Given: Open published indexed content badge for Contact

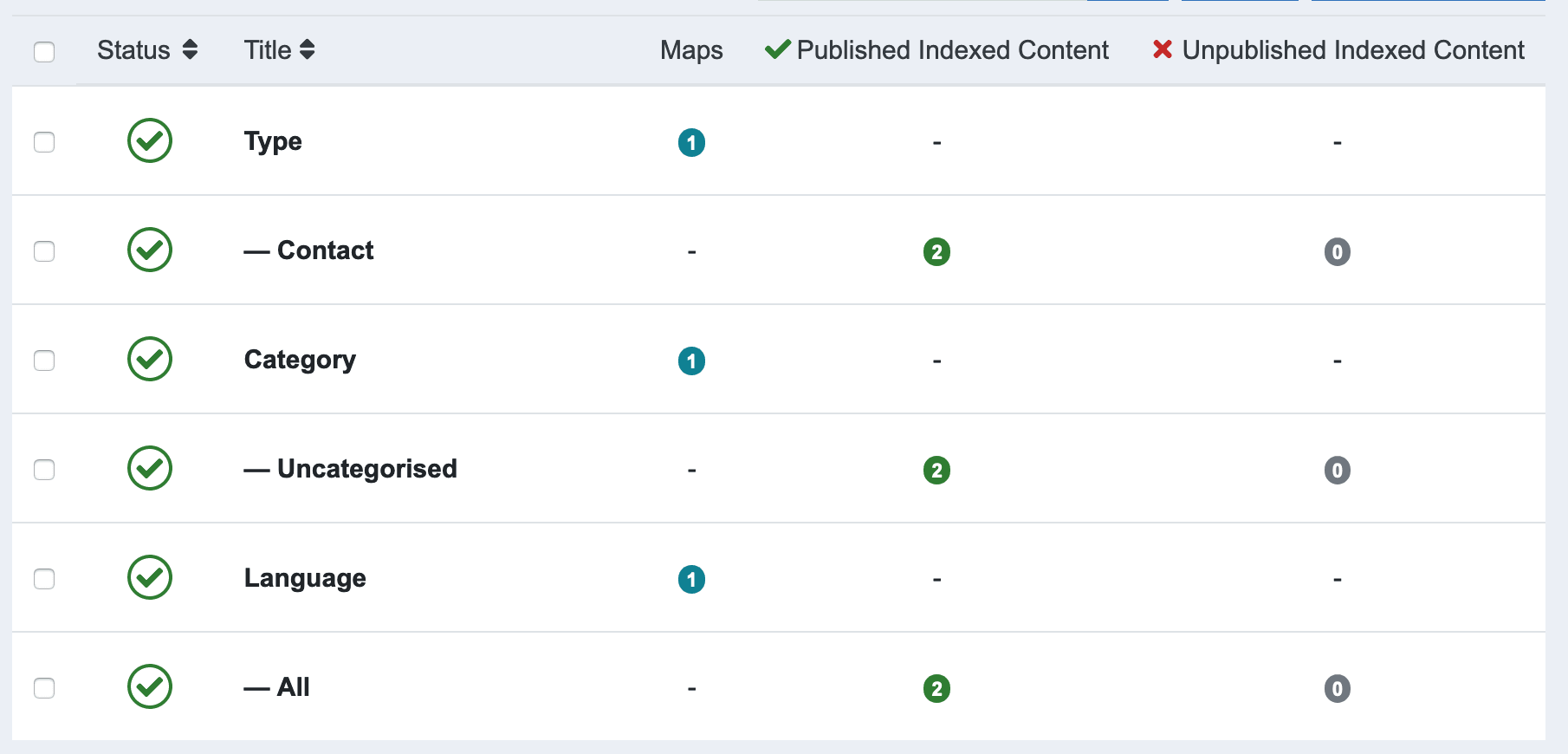Looking at the screenshot, I should pos(936,252).
